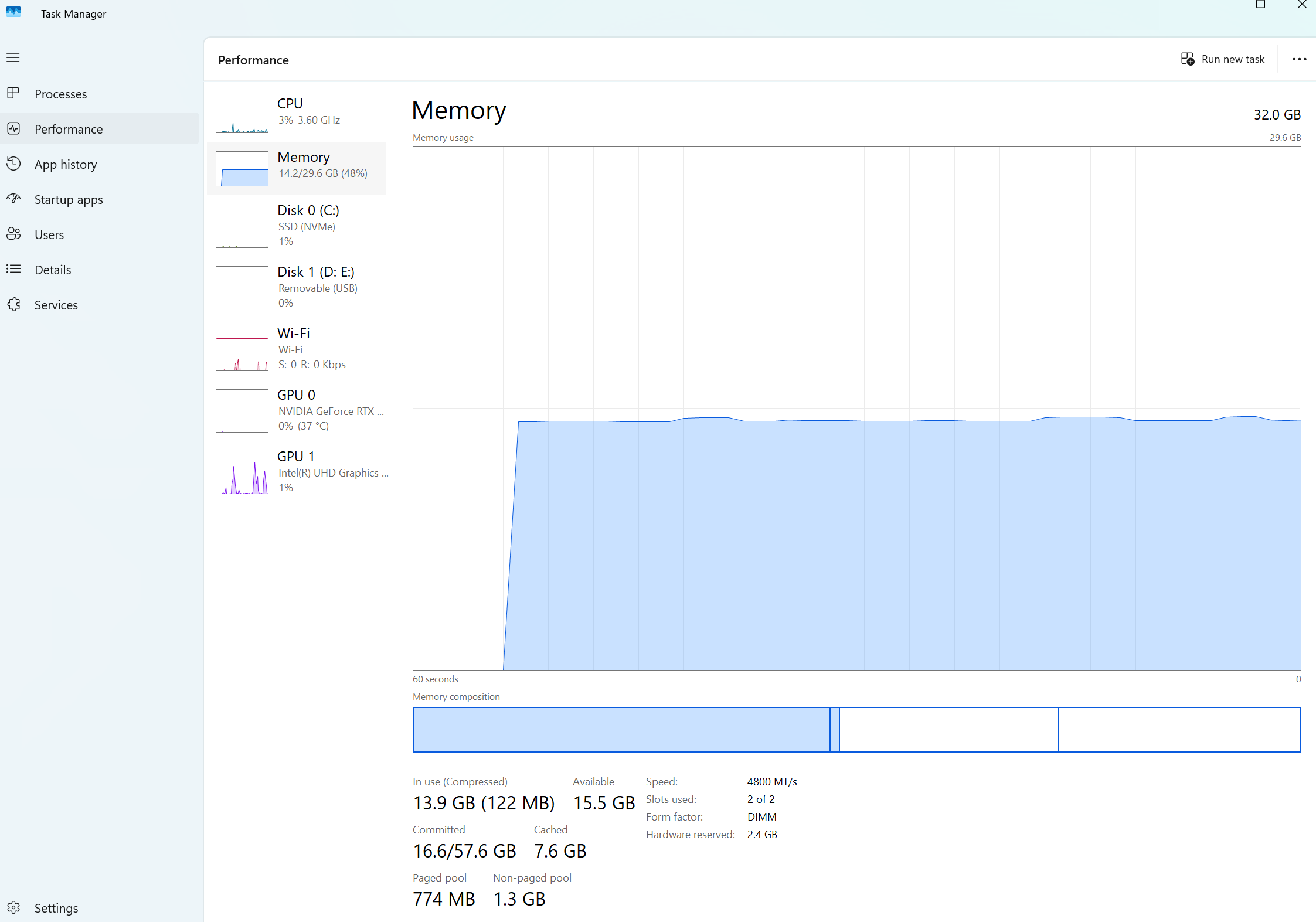1316x922 pixels.
Task: Click the Users icon in the sidebar
Action: click(x=13, y=234)
